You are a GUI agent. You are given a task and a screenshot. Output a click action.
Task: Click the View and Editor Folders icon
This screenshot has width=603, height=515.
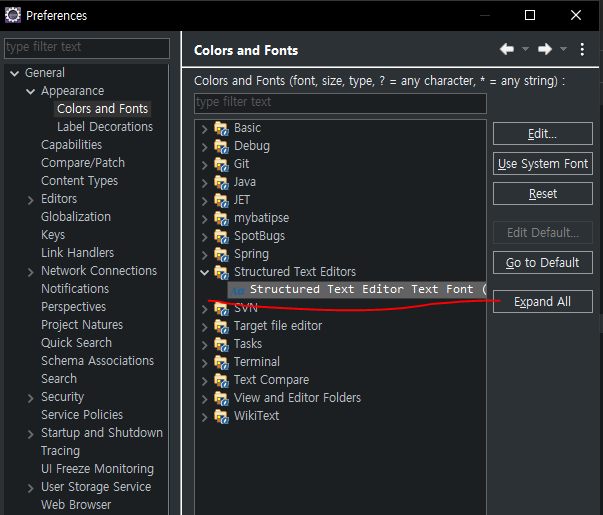pos(221,398)
